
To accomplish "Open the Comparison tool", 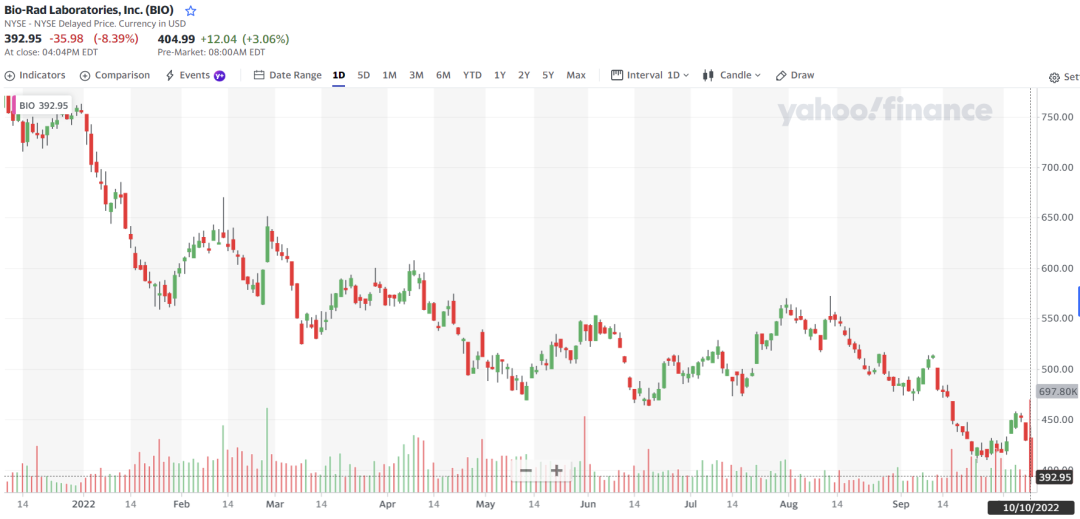I will [115, 75].
